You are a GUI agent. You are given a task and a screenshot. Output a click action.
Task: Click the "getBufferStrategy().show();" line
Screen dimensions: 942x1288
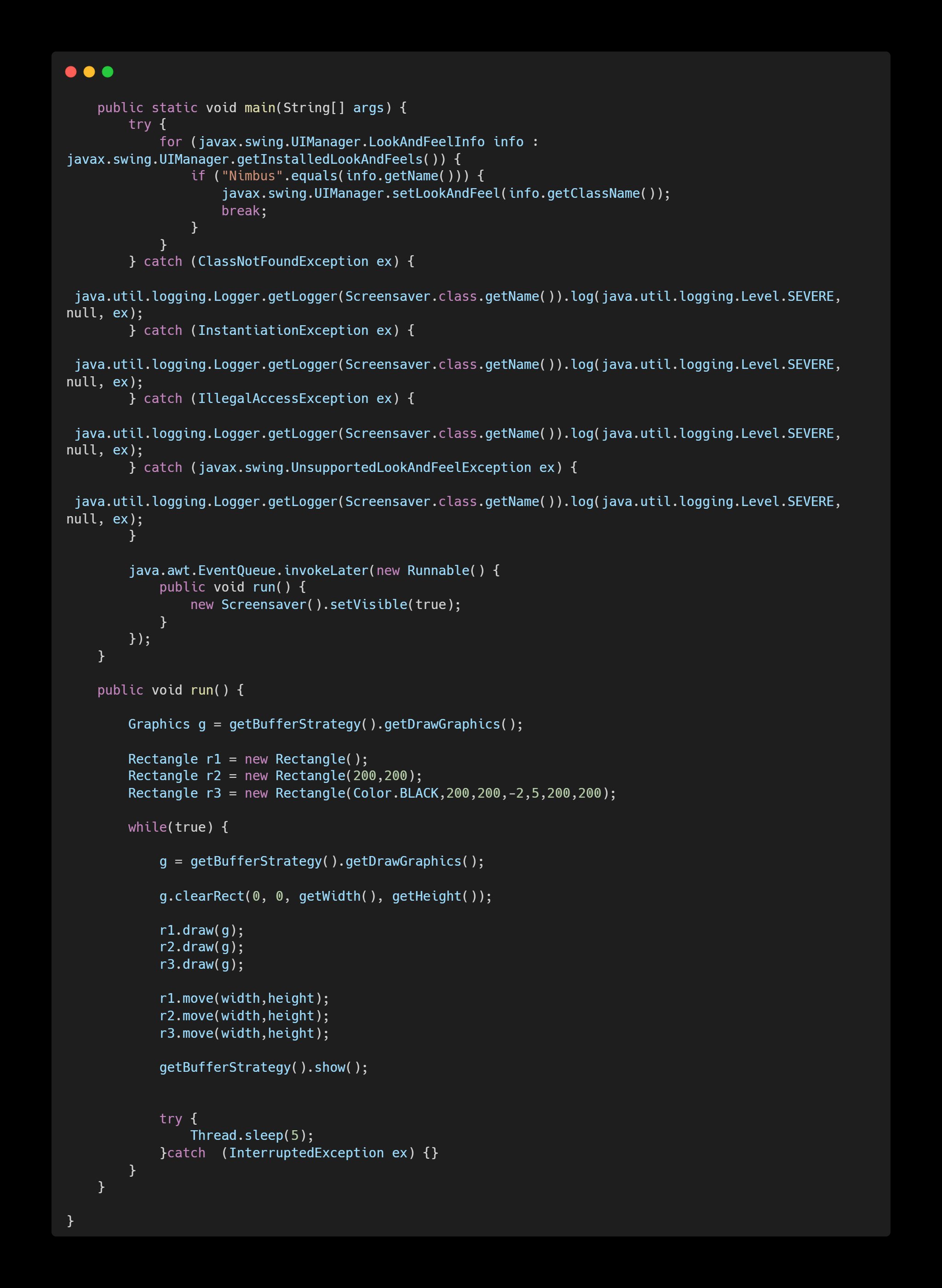[x=264, y=1067]
